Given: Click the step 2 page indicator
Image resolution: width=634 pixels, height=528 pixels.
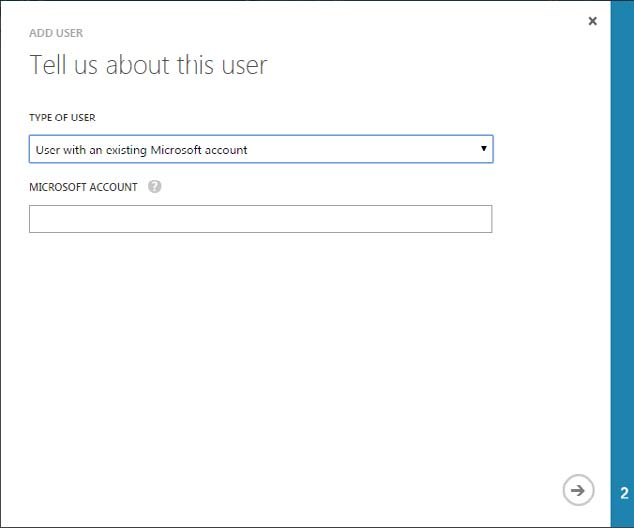Looking at the screenshot, I should pos(623,493).
